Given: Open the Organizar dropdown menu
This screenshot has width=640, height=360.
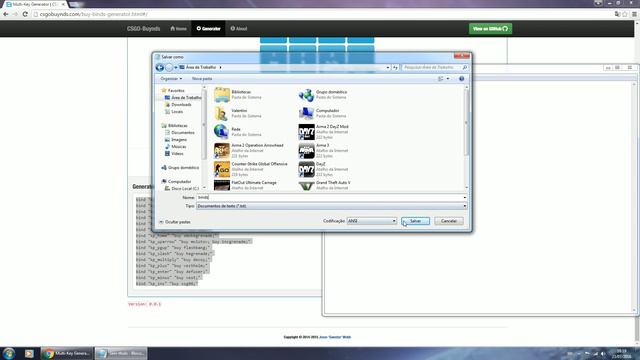Looking at the screenshot, I should (171, 79).
